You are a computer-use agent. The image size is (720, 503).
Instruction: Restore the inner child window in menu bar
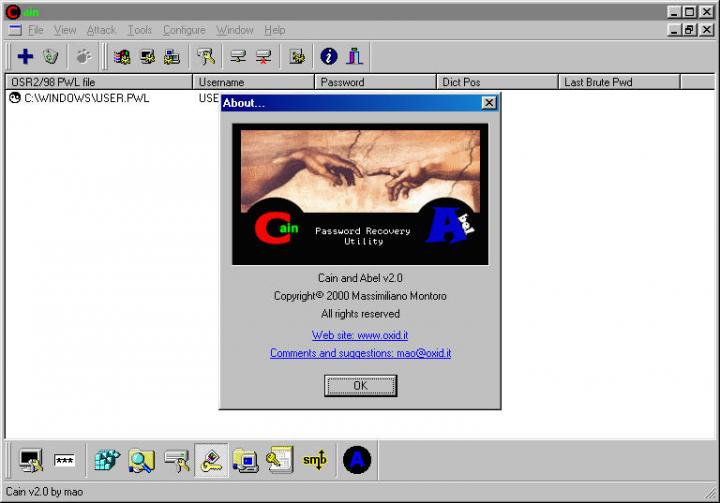pos(690,30)
